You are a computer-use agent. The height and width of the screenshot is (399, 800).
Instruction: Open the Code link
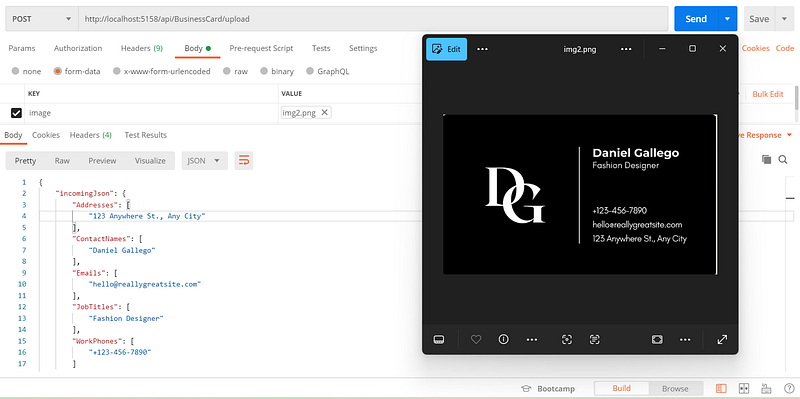(x=785, y=48)
